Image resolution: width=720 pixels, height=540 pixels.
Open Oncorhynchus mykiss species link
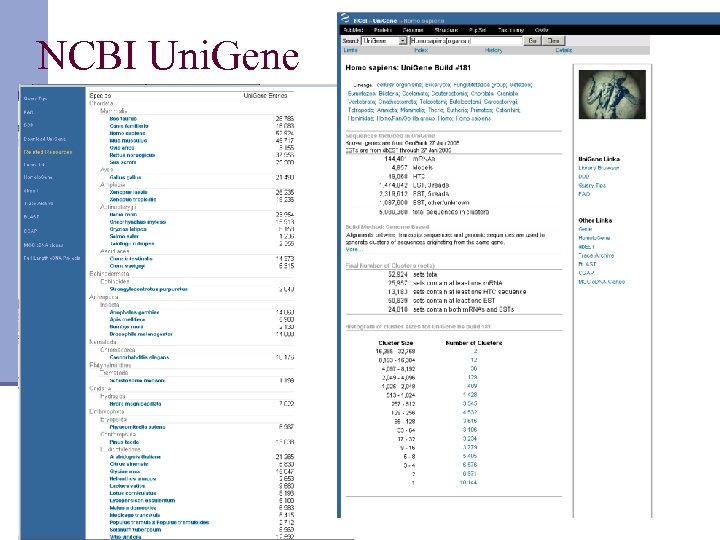pyautogui.click(x=138, y=222)
